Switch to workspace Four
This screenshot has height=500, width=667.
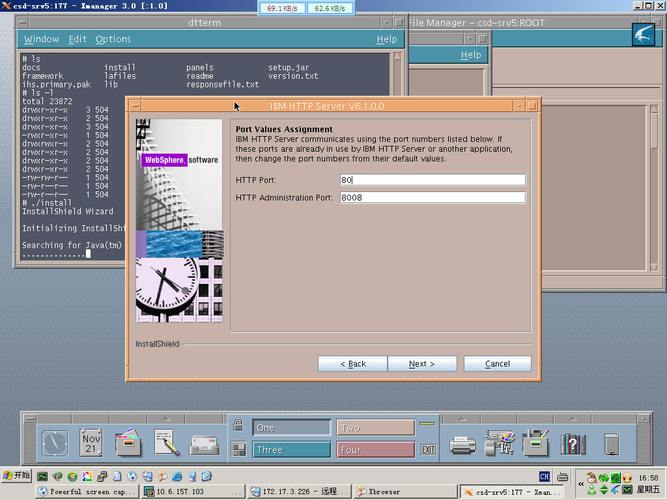375,450
